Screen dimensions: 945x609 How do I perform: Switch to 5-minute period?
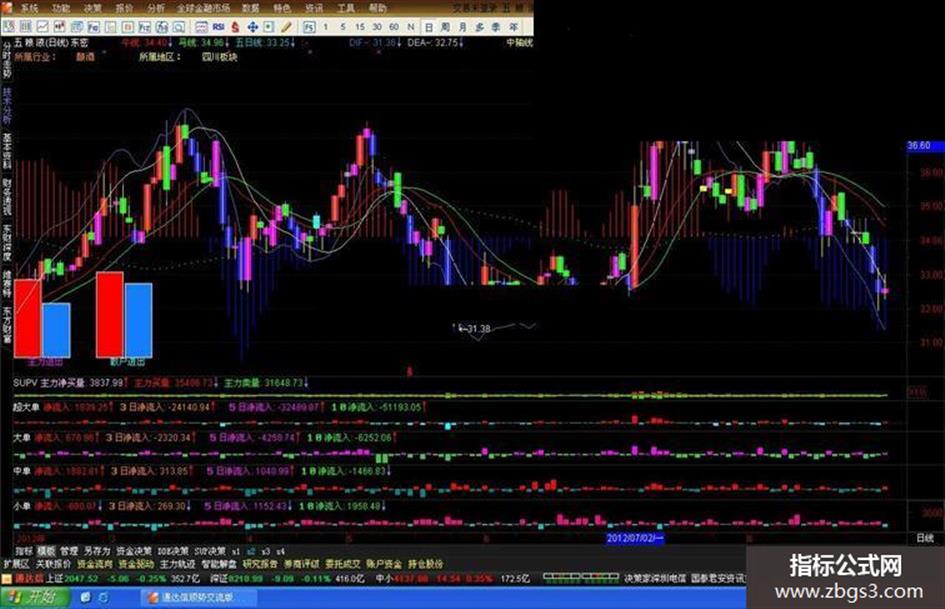[343, 27]
